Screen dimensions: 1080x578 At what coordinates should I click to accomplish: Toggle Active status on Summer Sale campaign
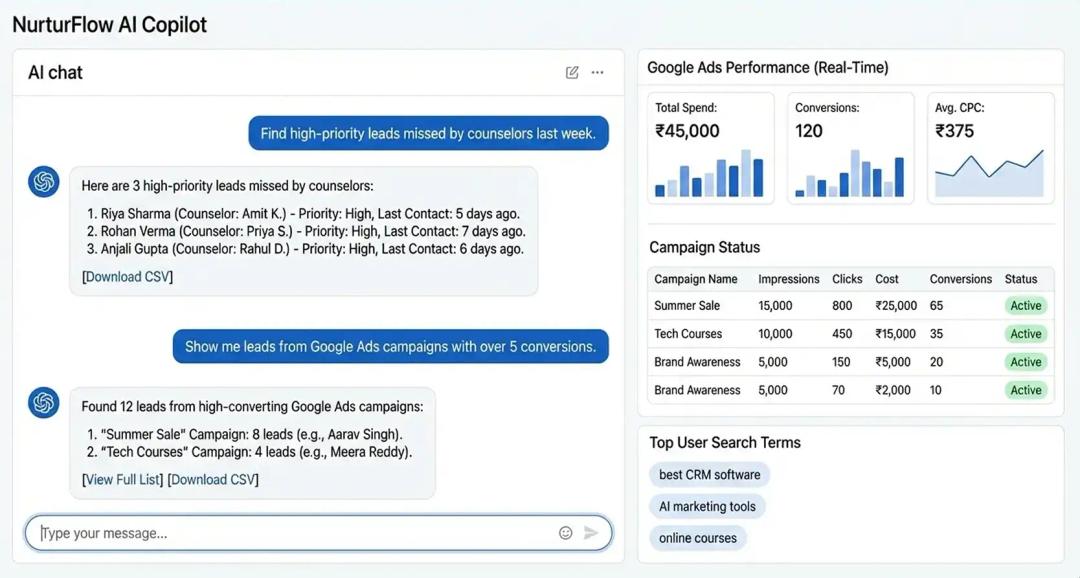[1026, 305]
